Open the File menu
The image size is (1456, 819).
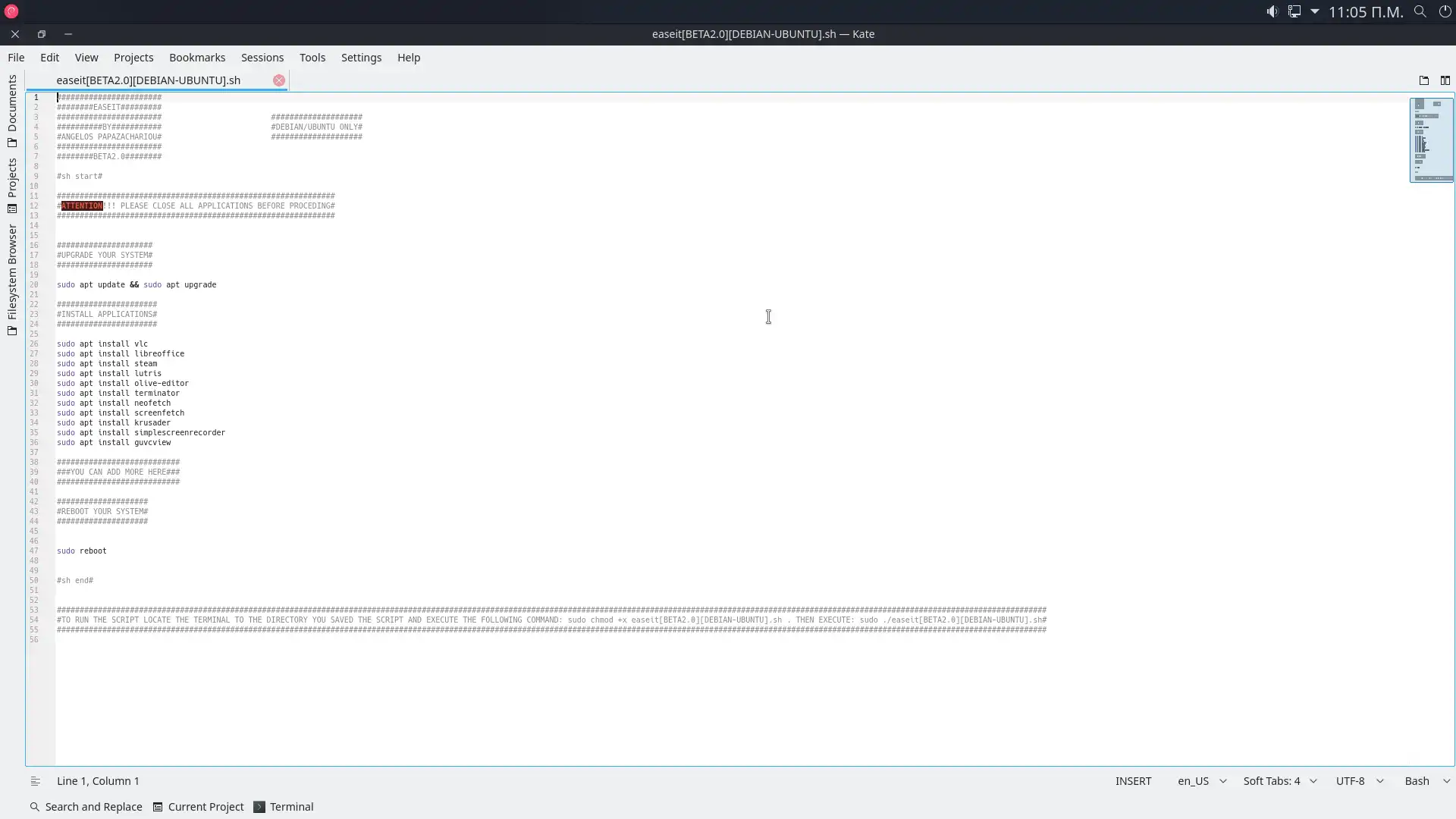click(x=16, y=58)
